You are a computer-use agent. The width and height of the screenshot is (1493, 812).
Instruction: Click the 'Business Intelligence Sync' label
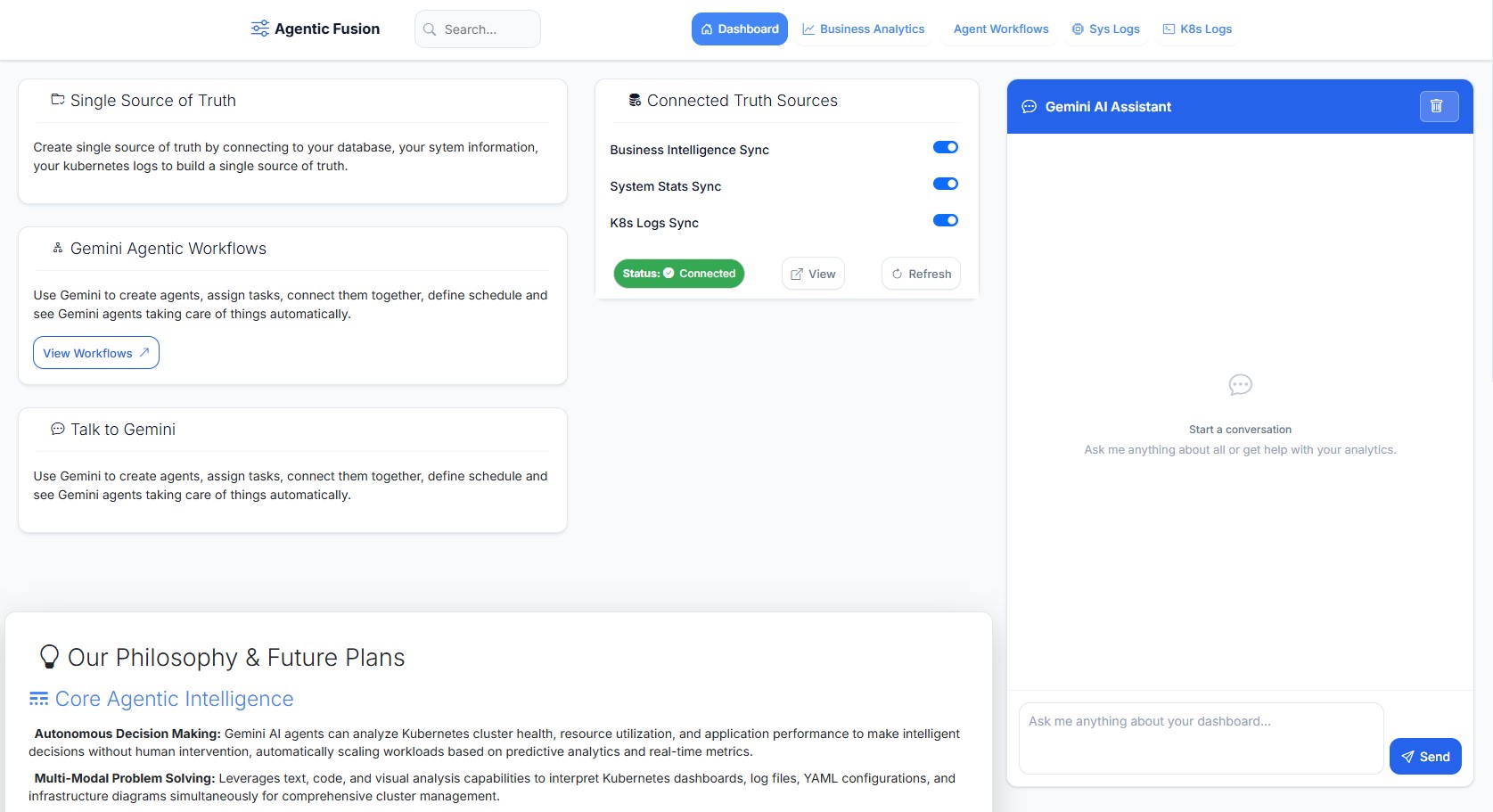coord(689,150)
